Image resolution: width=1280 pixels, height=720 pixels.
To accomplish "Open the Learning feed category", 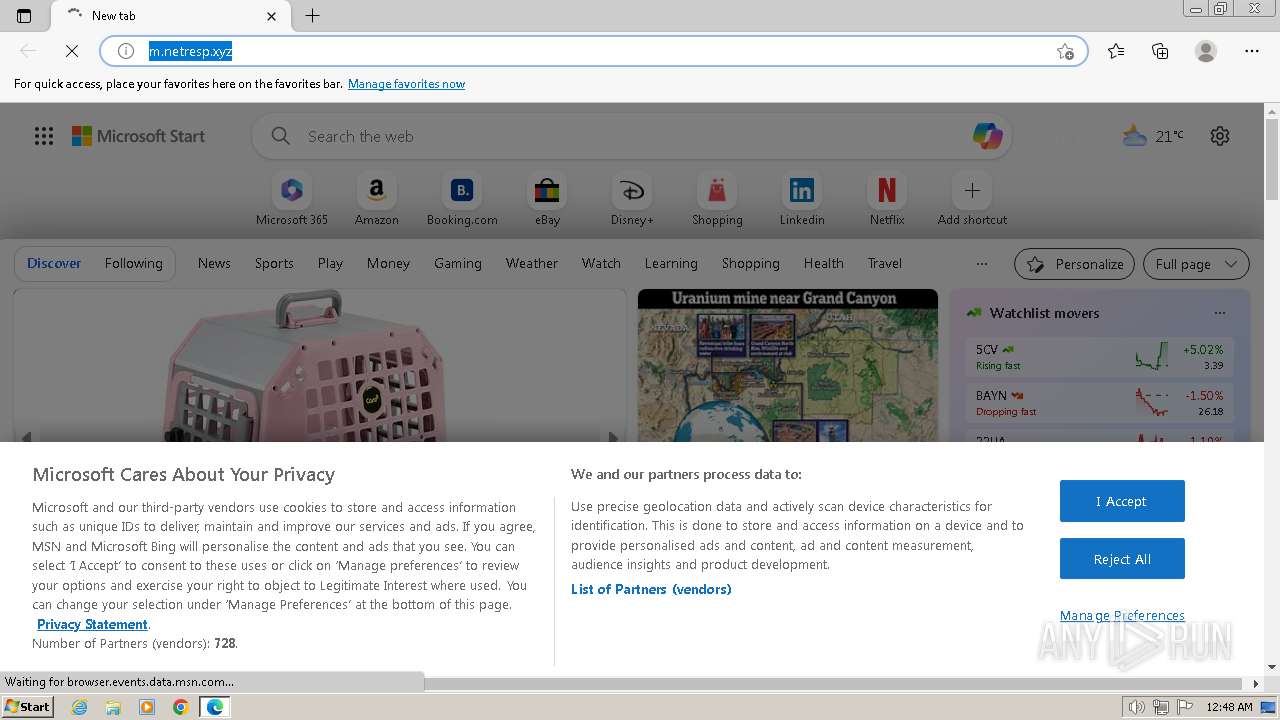I will (x=671, y=263).
